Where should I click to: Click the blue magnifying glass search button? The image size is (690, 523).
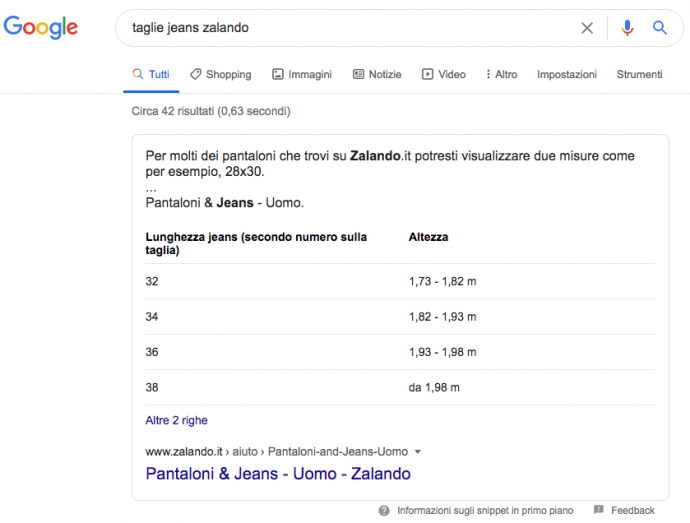point(660,28)
